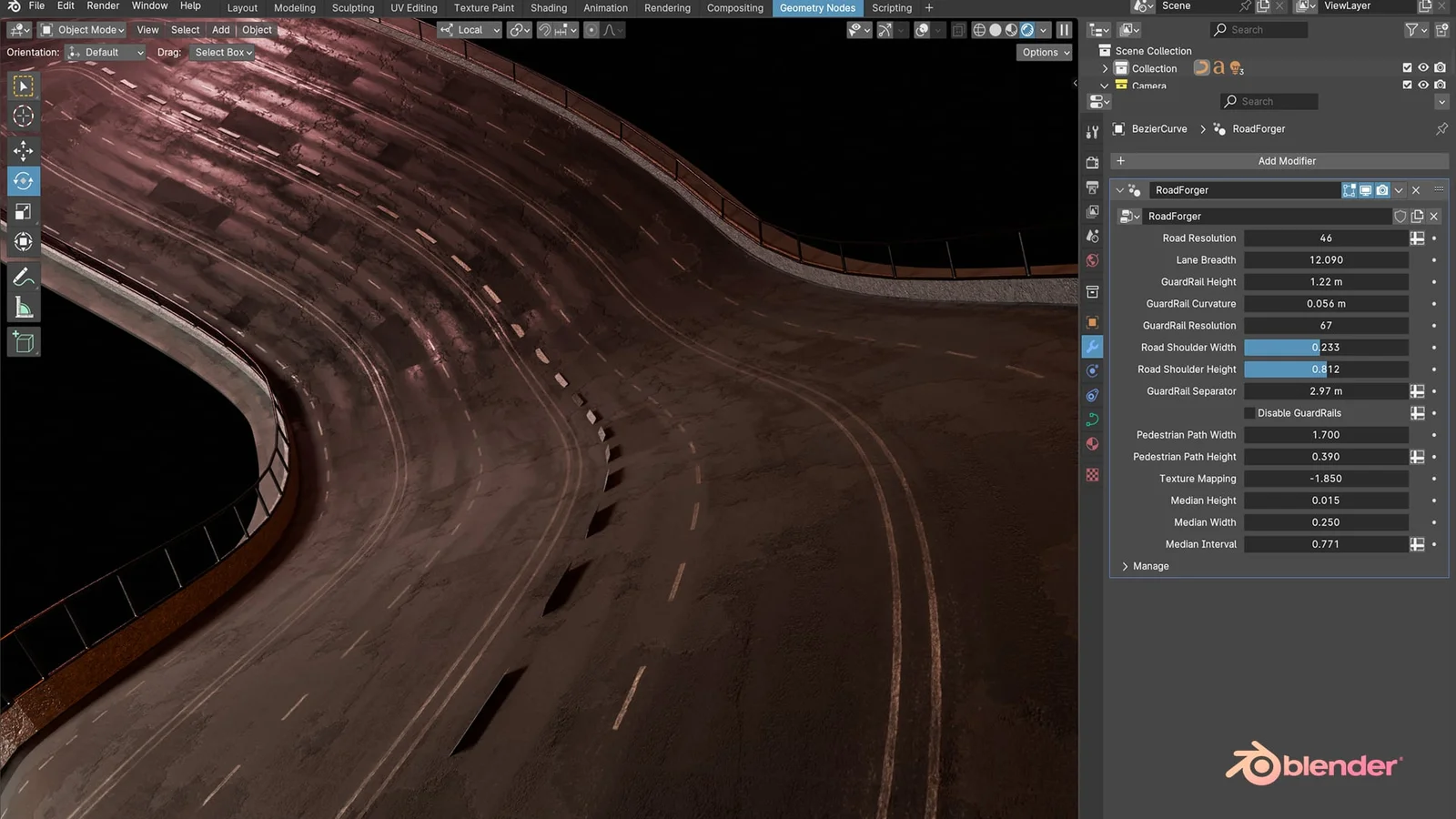1456x819 pixels.
Task: Enable the Disable GuardRails checkbox
Action: tap(1249, 412)
